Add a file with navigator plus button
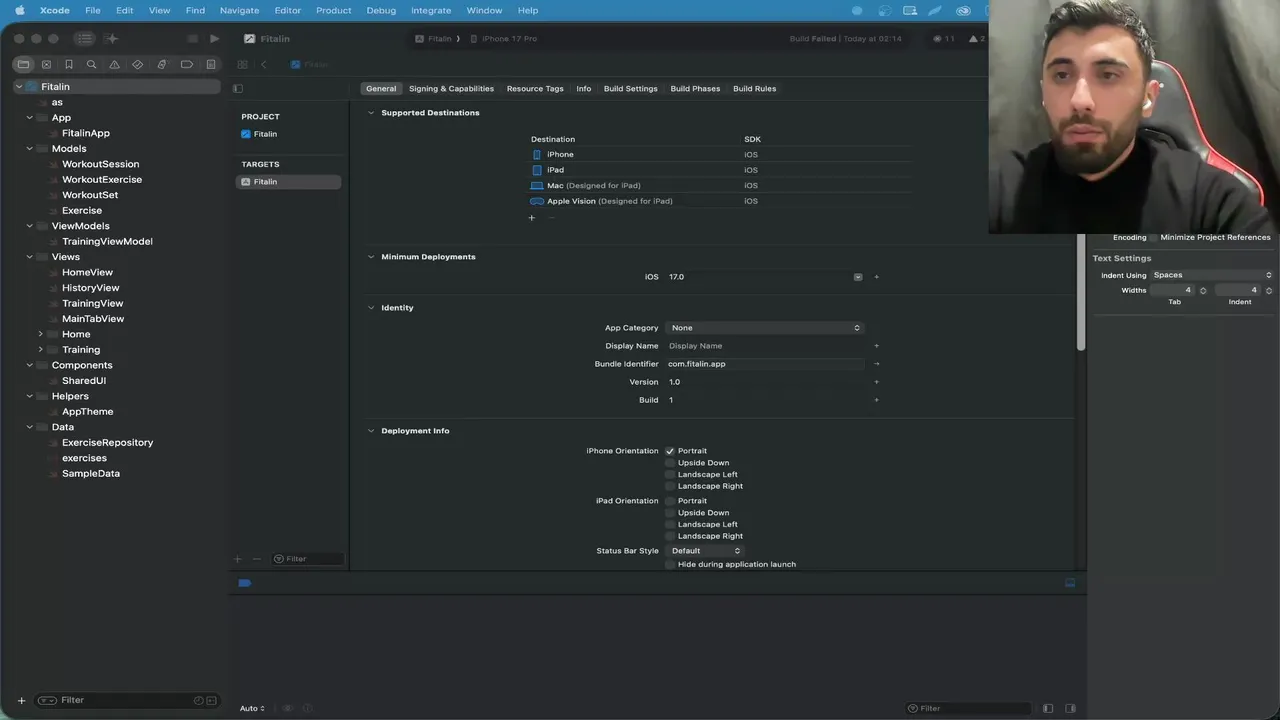 (21, 700)
